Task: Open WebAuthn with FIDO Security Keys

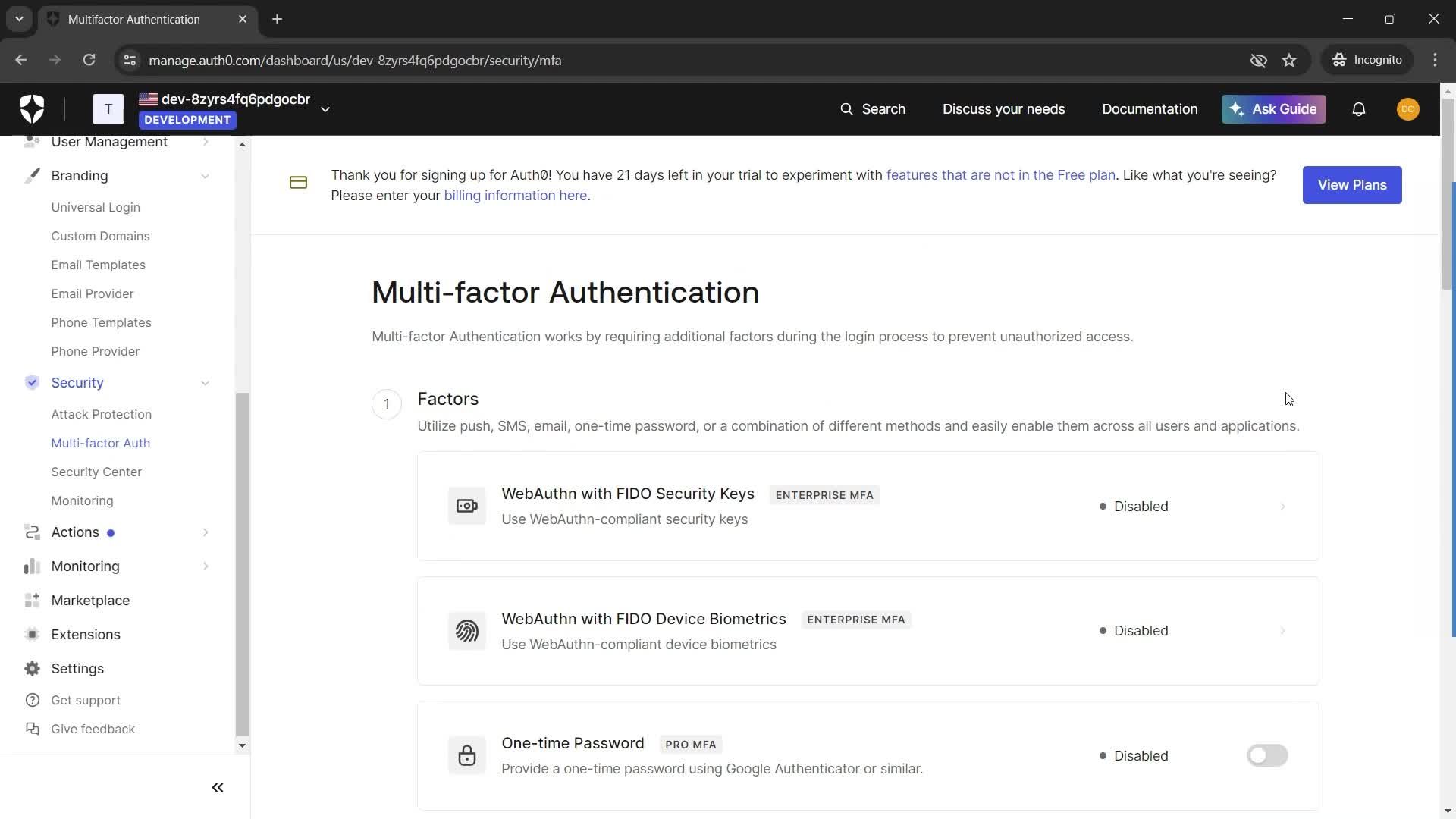Action: 627,494
